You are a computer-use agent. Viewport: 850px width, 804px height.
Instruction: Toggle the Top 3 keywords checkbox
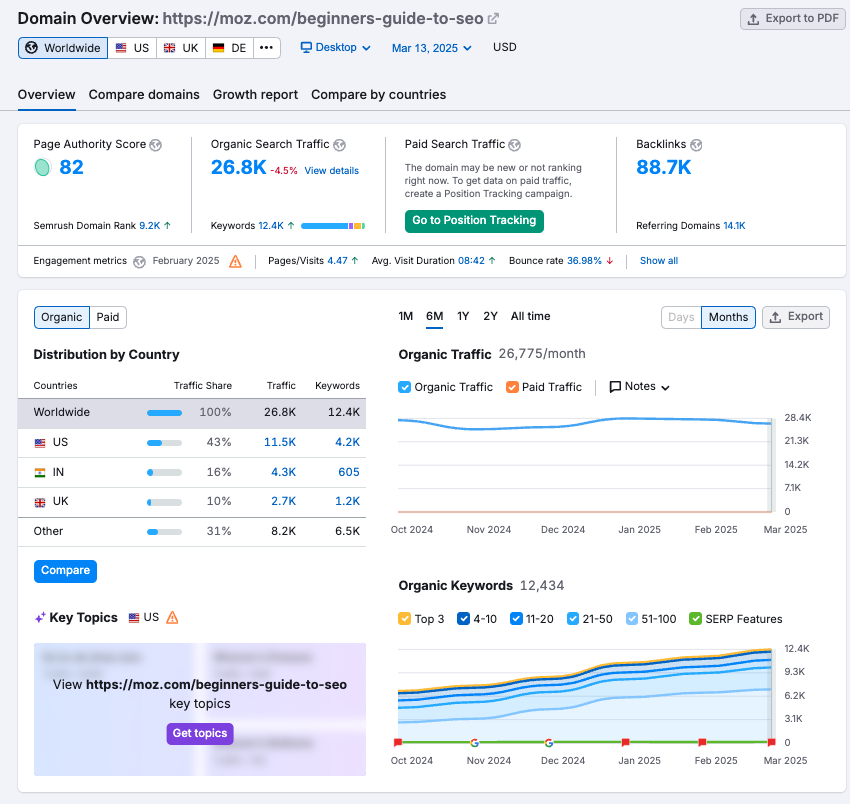point(404,619)
